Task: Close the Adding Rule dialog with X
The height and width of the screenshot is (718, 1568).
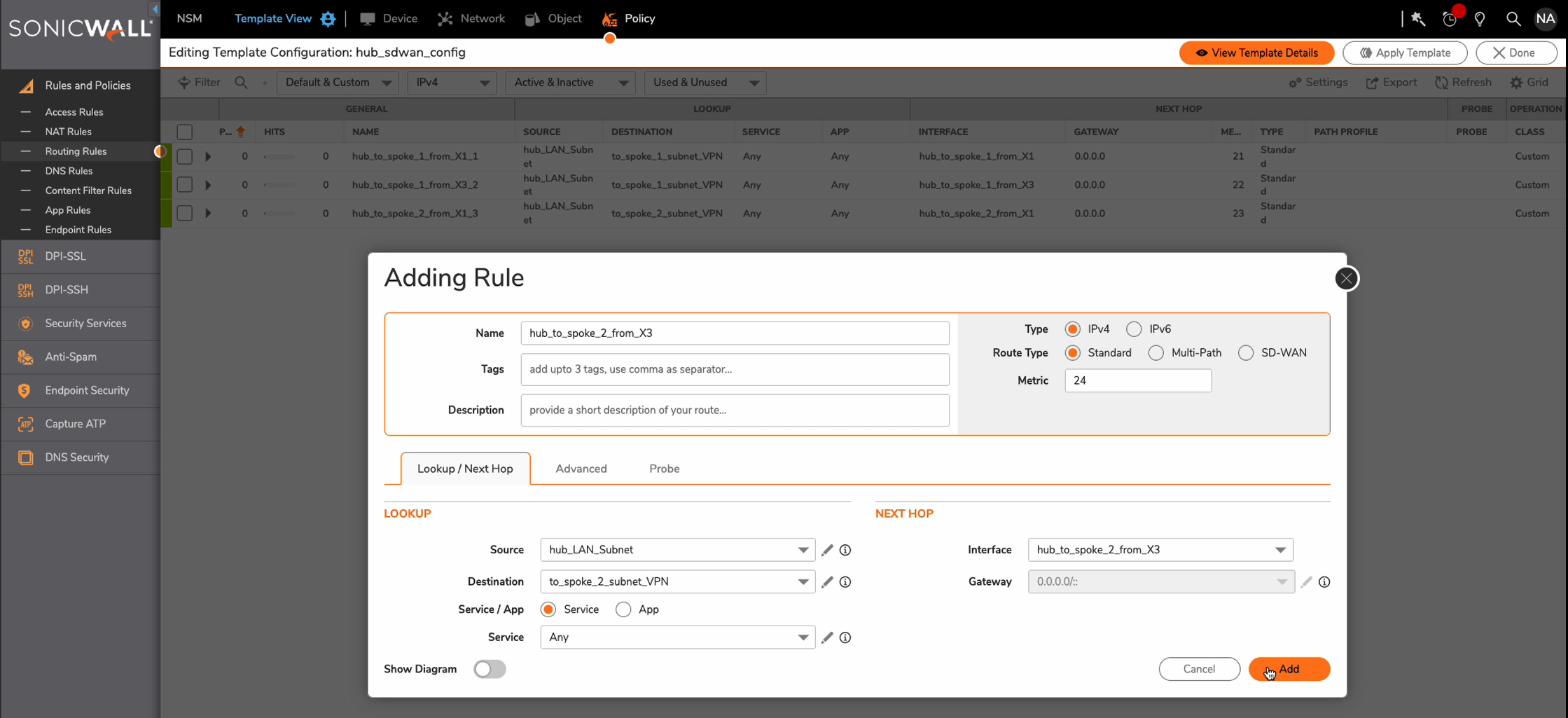Action: (1346, 279)
